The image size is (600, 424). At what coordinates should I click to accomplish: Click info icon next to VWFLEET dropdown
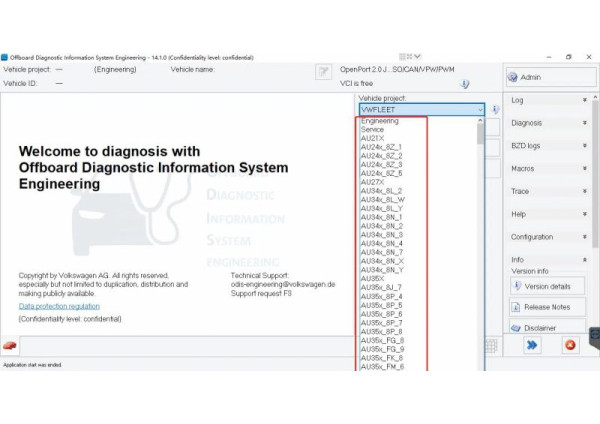495,109
